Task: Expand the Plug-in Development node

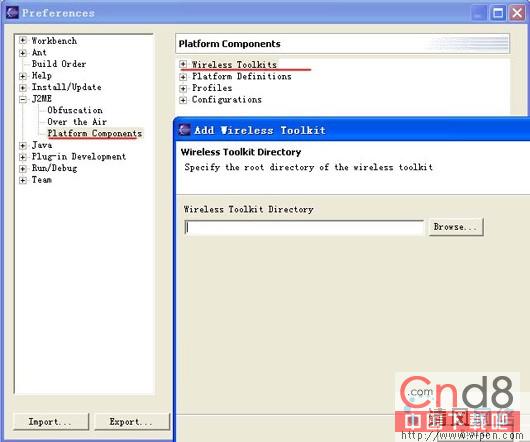Action: 23,157
